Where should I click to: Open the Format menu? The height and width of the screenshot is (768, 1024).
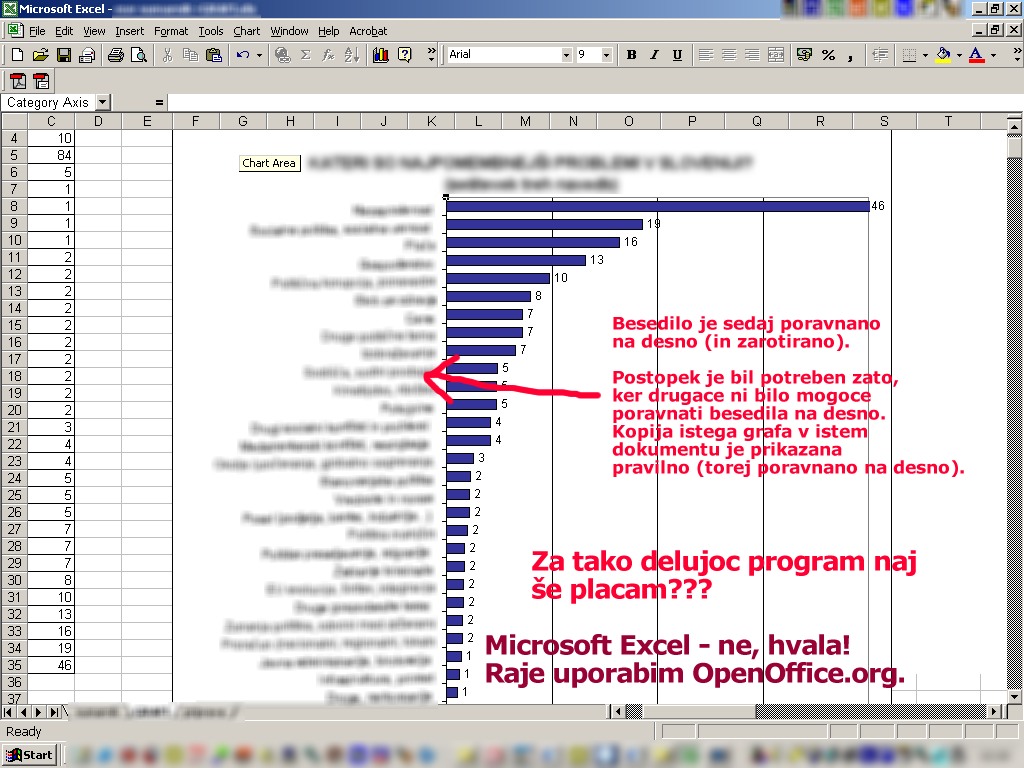pyautogui.click(x=170, y=31)
